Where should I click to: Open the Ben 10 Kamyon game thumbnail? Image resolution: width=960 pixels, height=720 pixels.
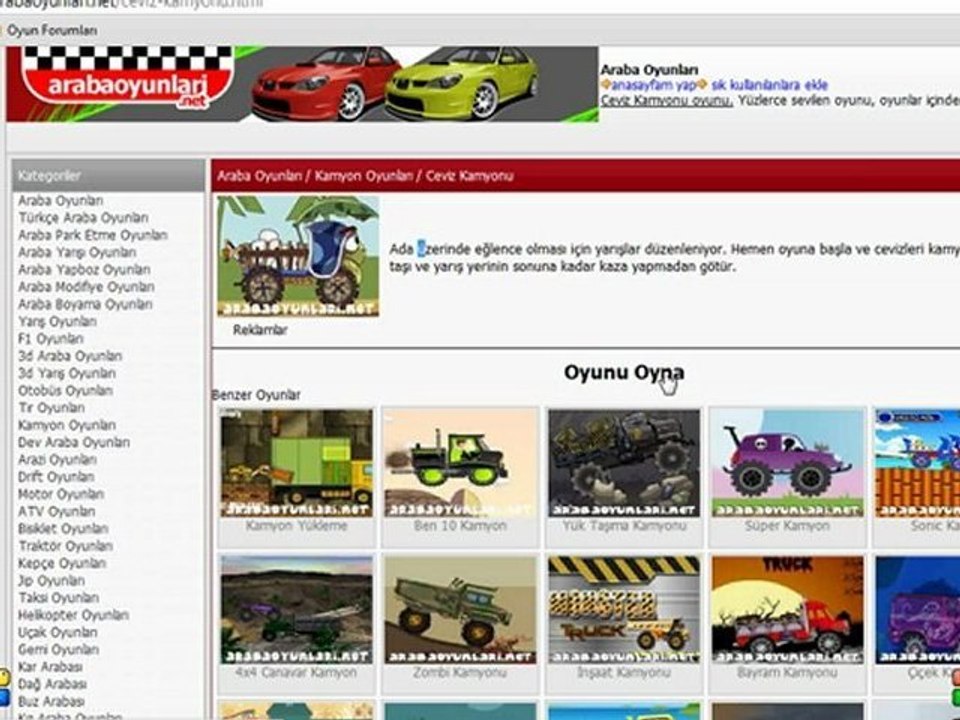pos(460,463)
